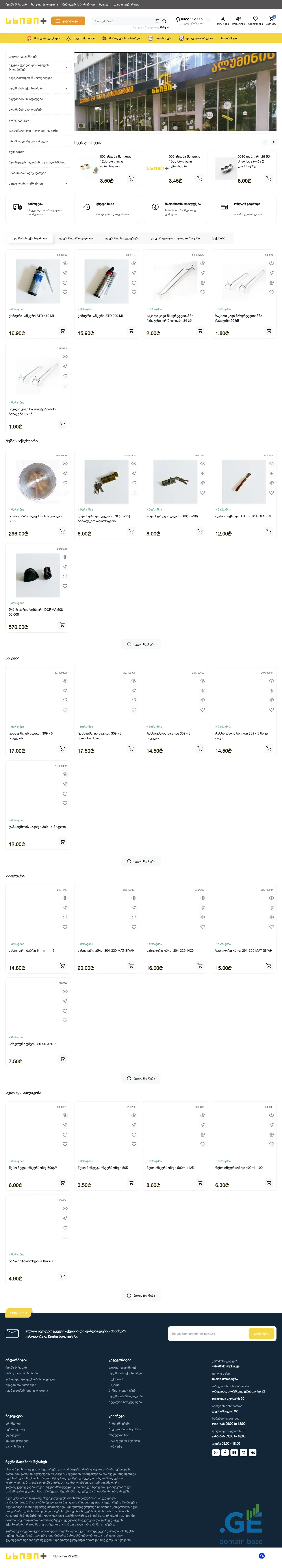Expand the phone number 0322 112 116 dropdown

coord(208,19)
